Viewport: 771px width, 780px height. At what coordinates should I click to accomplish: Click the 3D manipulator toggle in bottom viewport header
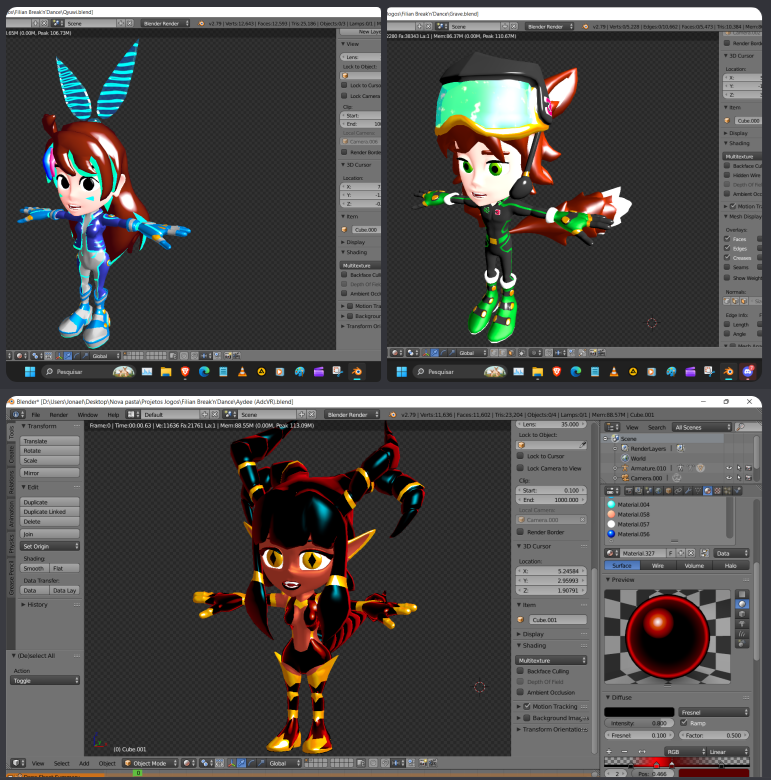pos(231,763)
